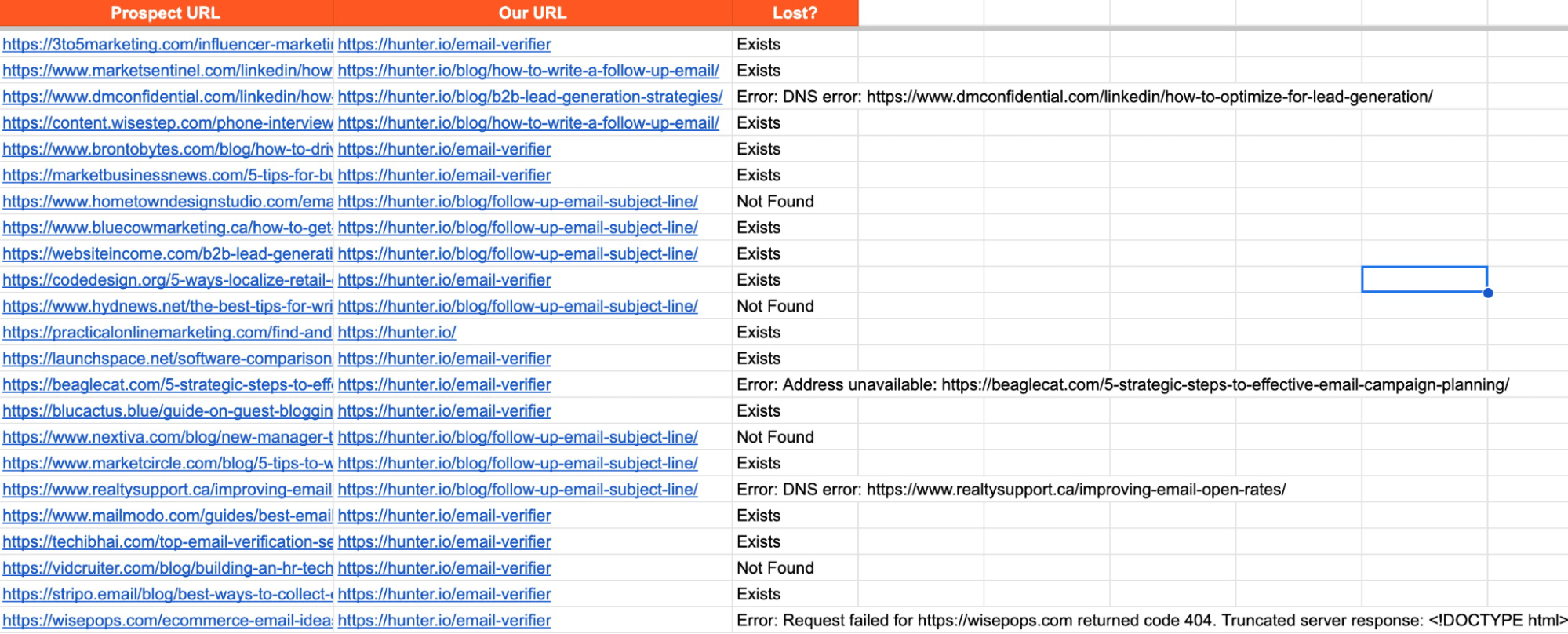
Task: Open the nextiva.com prospect link
Action: click(x=167, y=437)
